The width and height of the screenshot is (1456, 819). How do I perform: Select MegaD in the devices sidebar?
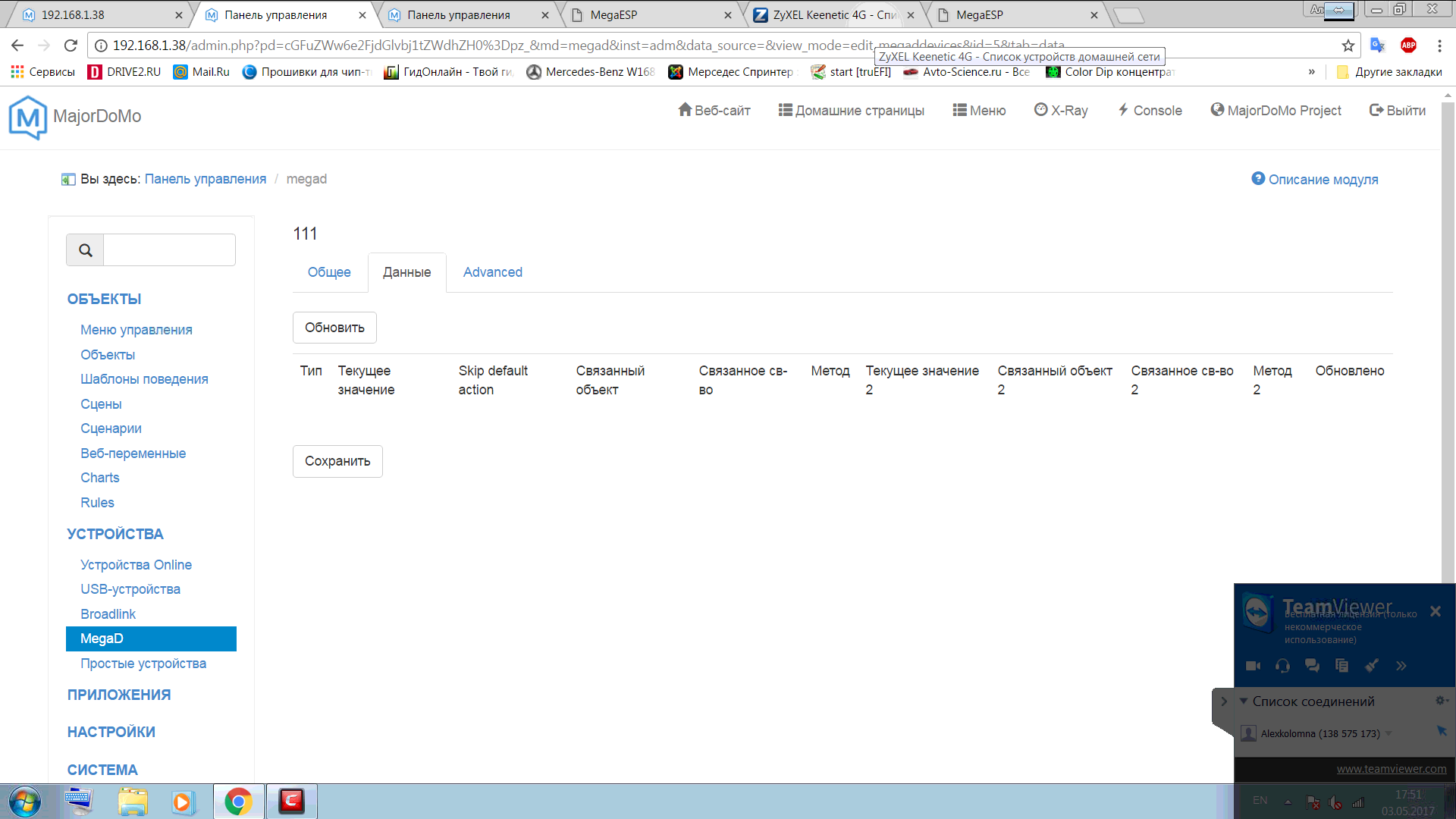point(102,639)
